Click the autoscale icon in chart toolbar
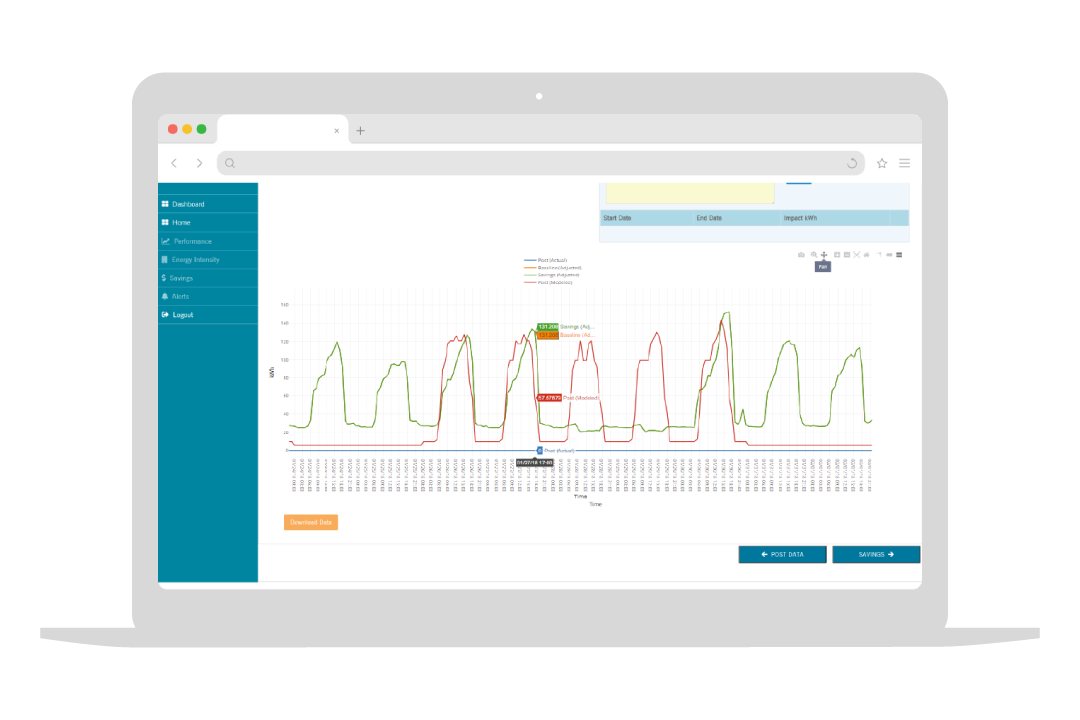Screen dimensions: 1080x720 pos(857,255)
